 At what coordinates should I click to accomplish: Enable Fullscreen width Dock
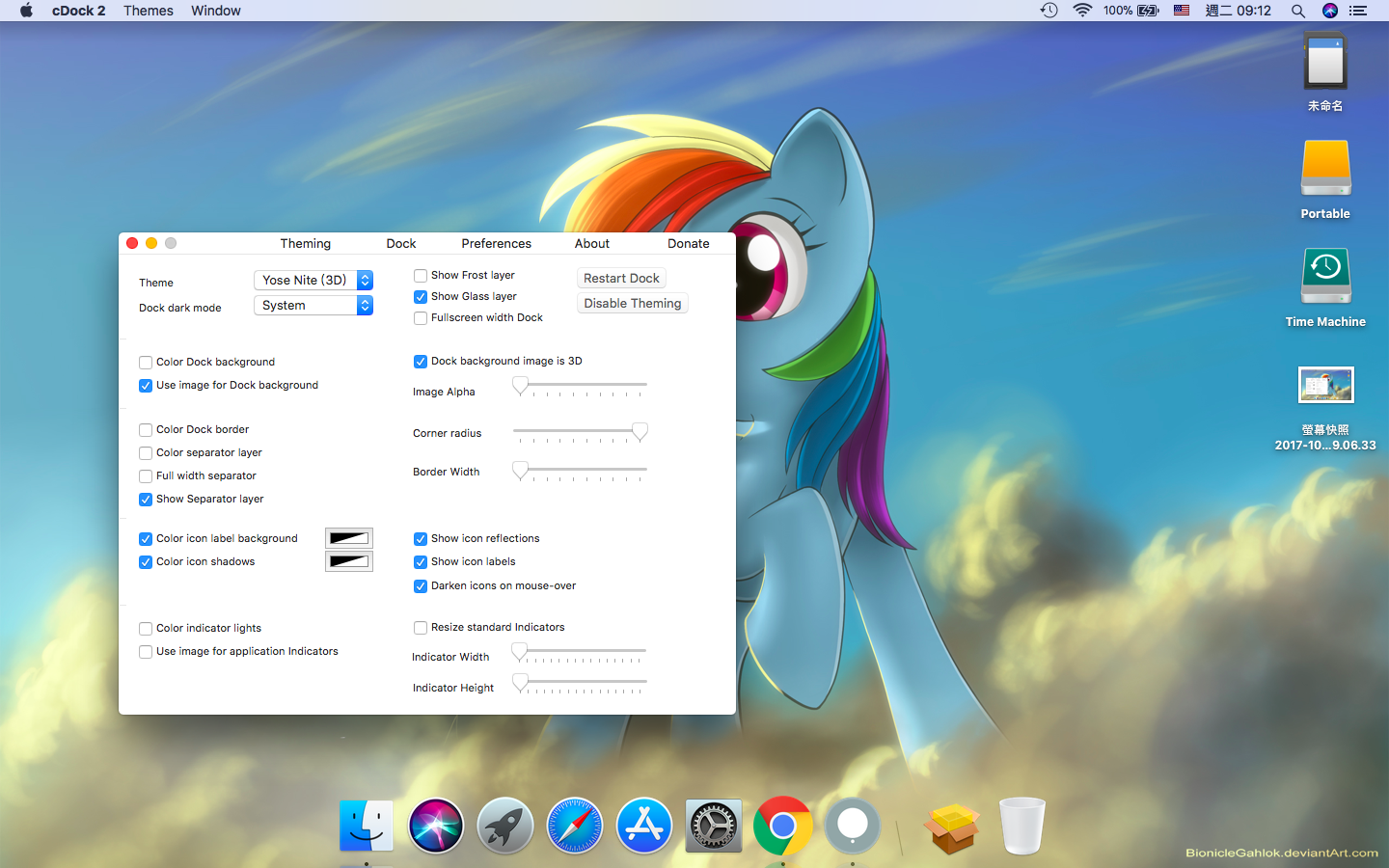click(x=421, y=318)
